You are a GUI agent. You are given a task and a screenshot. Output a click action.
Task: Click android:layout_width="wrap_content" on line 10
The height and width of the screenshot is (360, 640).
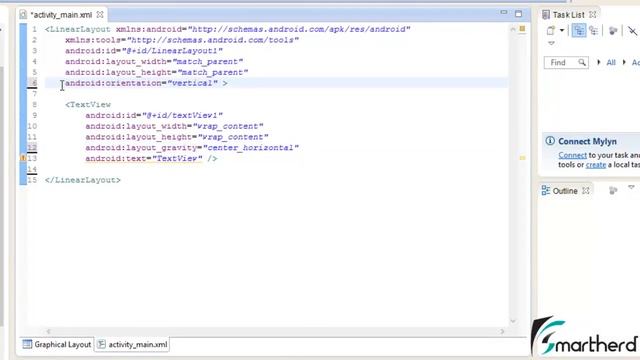tap(174, 126)
